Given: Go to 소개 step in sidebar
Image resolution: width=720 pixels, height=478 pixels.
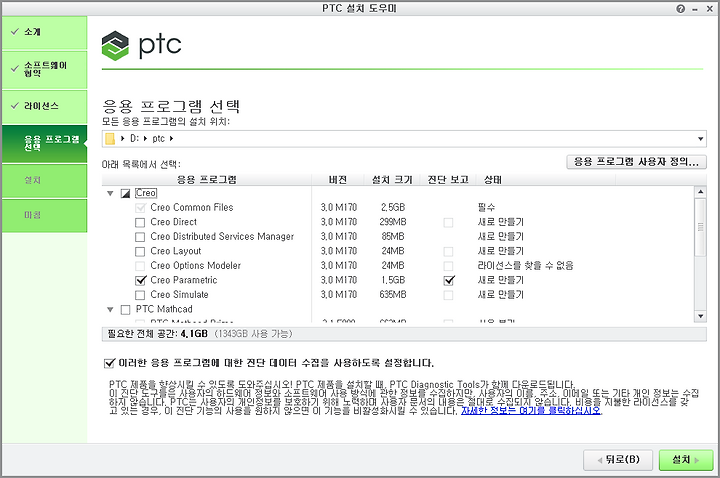Looking at the screenshot, I should [x=45, y=32].
